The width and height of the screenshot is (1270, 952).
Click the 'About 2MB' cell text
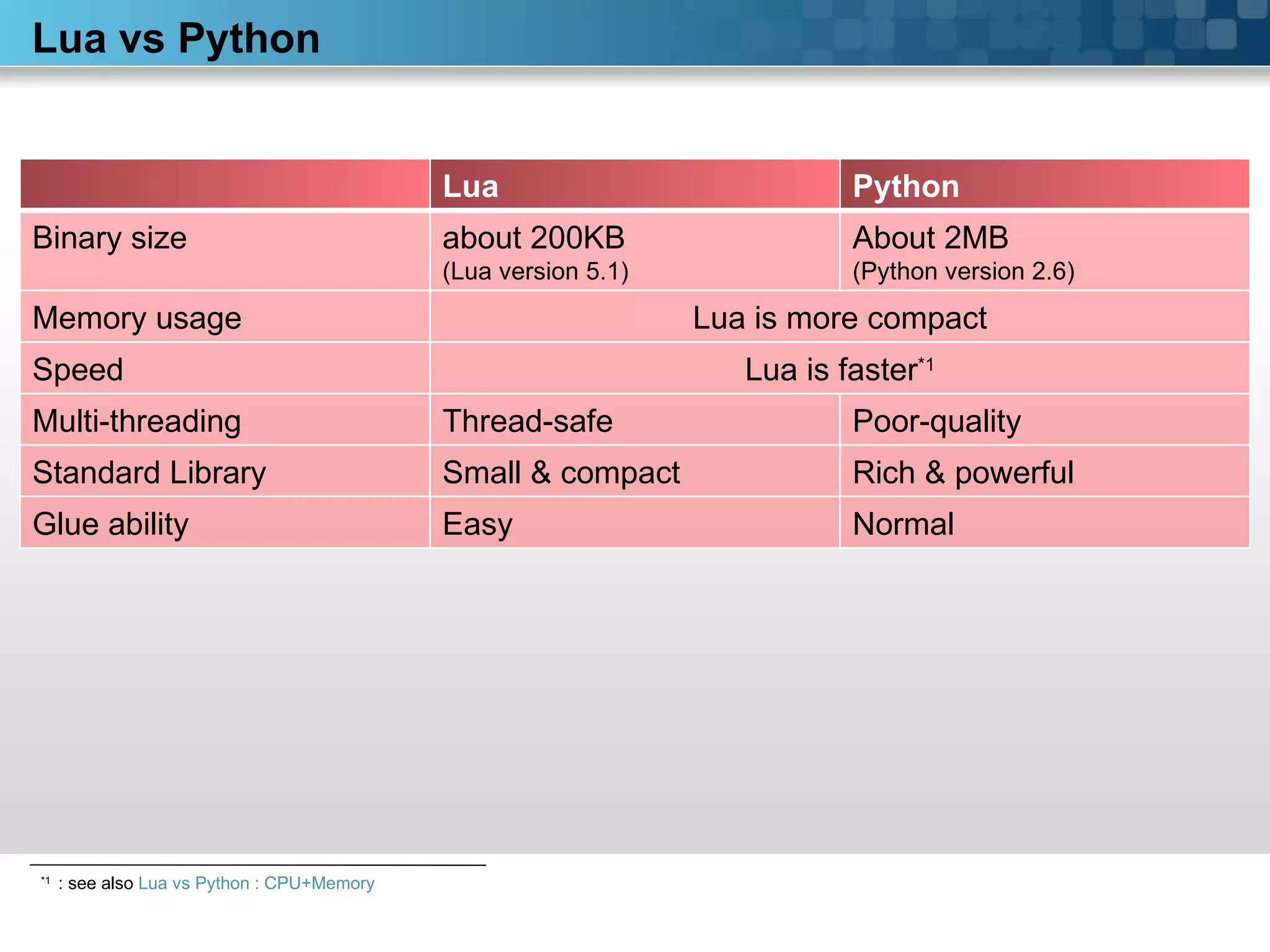(x=930, y=238)
